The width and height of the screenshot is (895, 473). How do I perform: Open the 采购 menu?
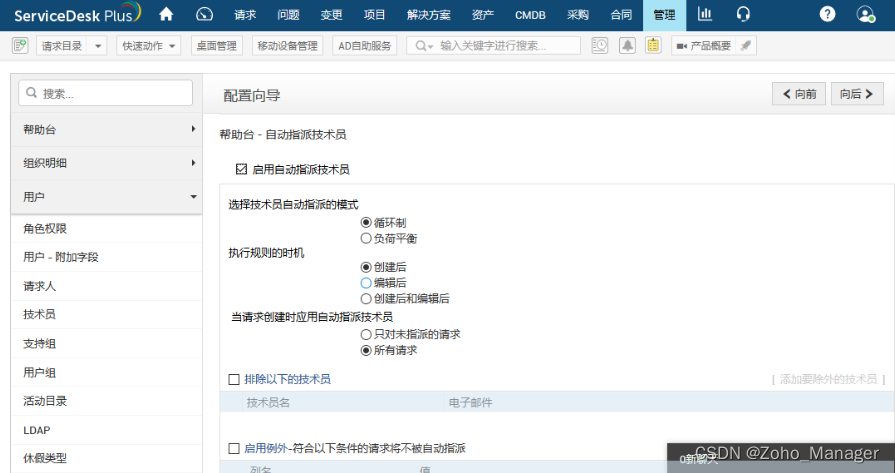[x=578, y=15]
